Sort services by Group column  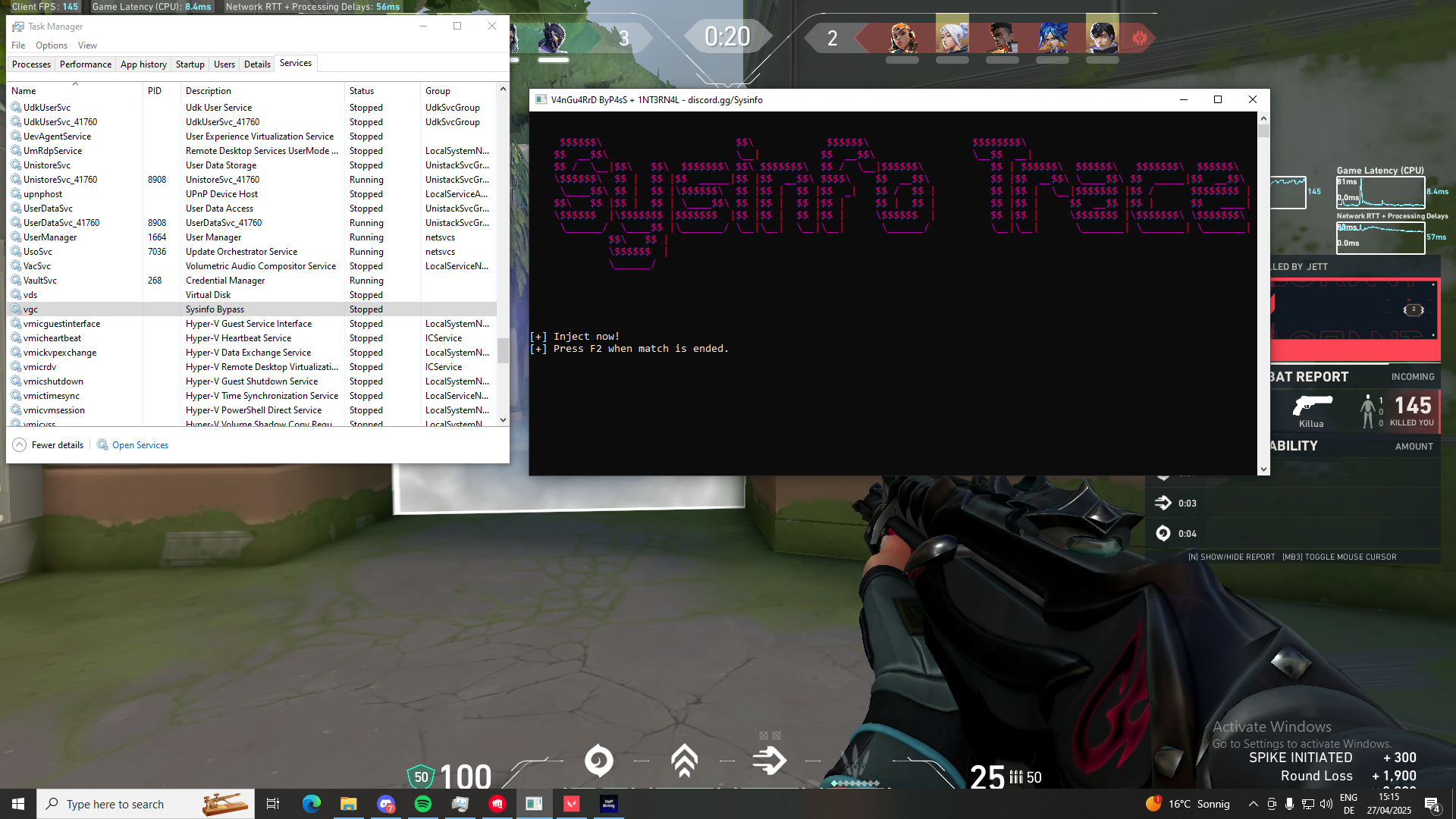pyautogui.click(x=458, y=90)
